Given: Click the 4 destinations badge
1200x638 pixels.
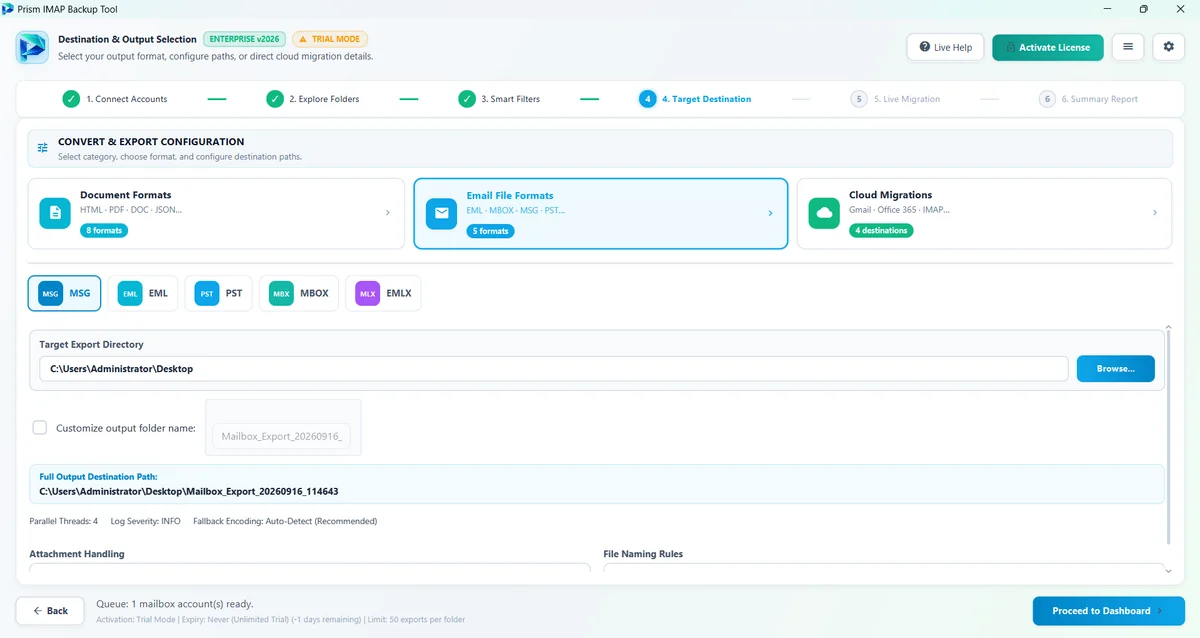Looking at the screenshot, I should [881, 230].
